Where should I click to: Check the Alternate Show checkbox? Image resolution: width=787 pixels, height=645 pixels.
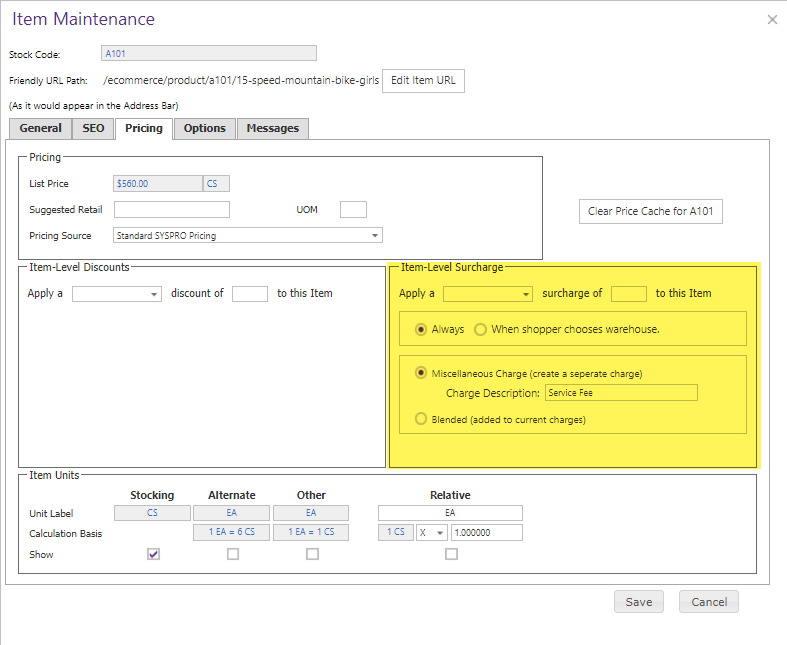[x=233, y=554]
